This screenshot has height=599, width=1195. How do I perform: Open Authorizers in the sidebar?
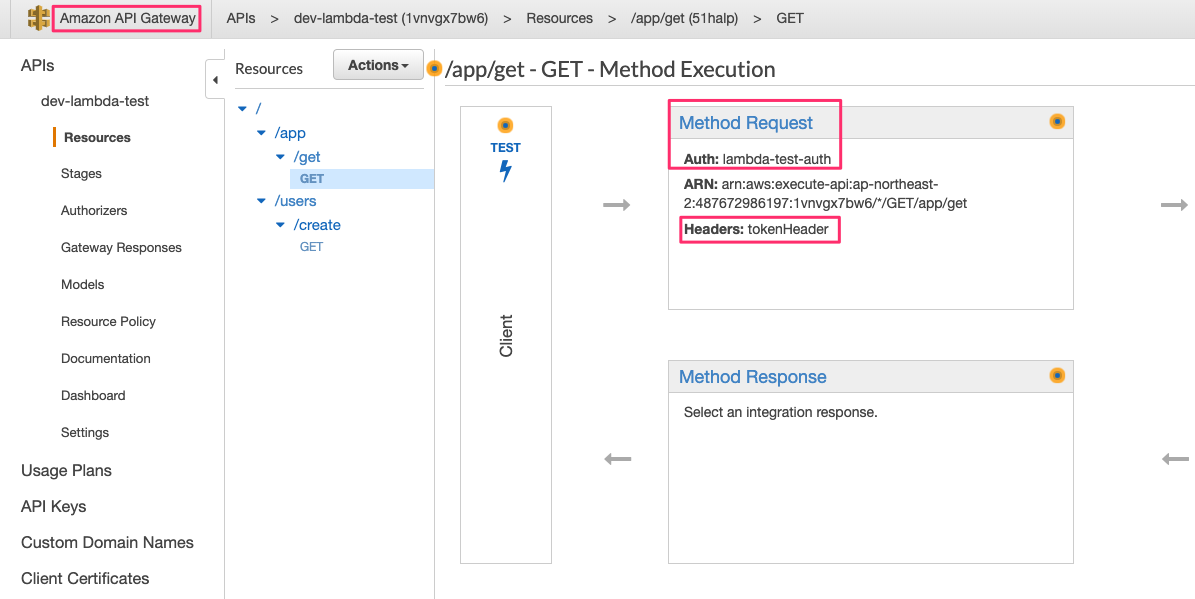pyautogui.click(x=94, y=210)
